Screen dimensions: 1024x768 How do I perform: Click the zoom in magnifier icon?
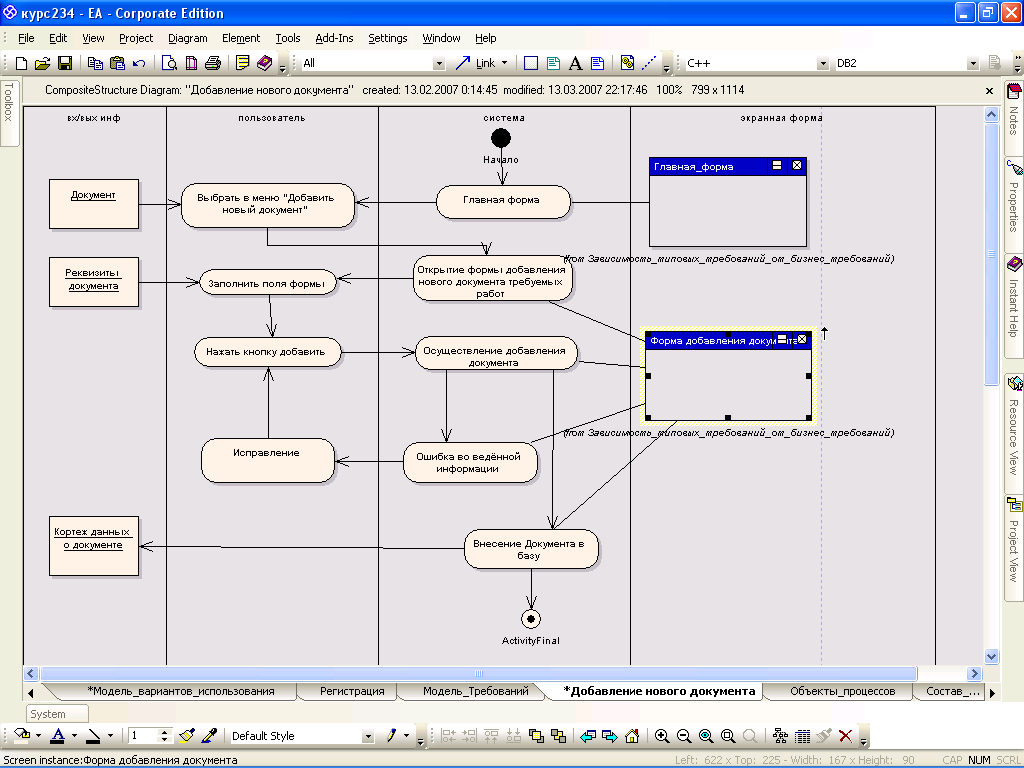click(662, 736)
